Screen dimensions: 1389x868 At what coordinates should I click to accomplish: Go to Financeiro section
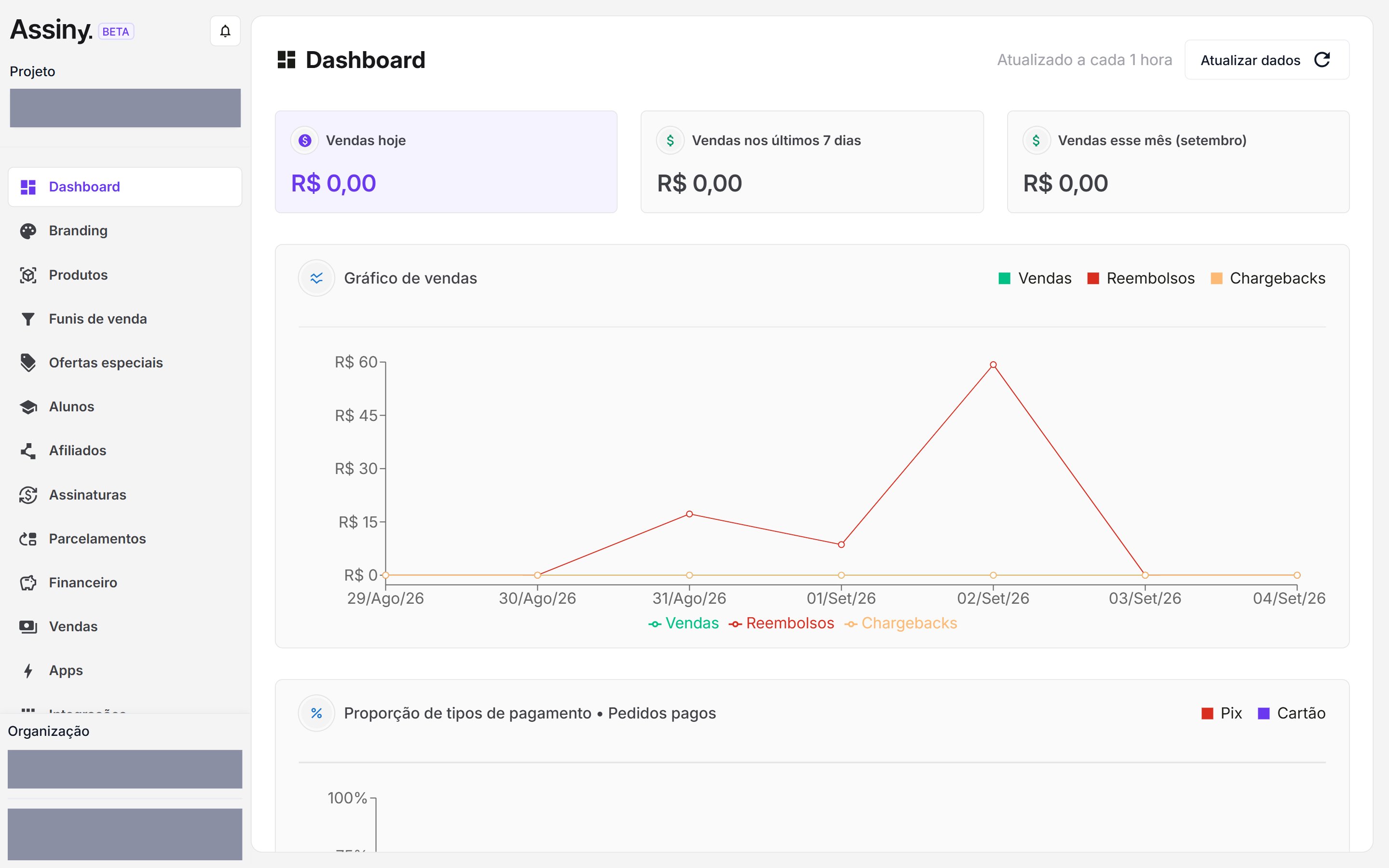pyautogui.click(x=125, y=583)
